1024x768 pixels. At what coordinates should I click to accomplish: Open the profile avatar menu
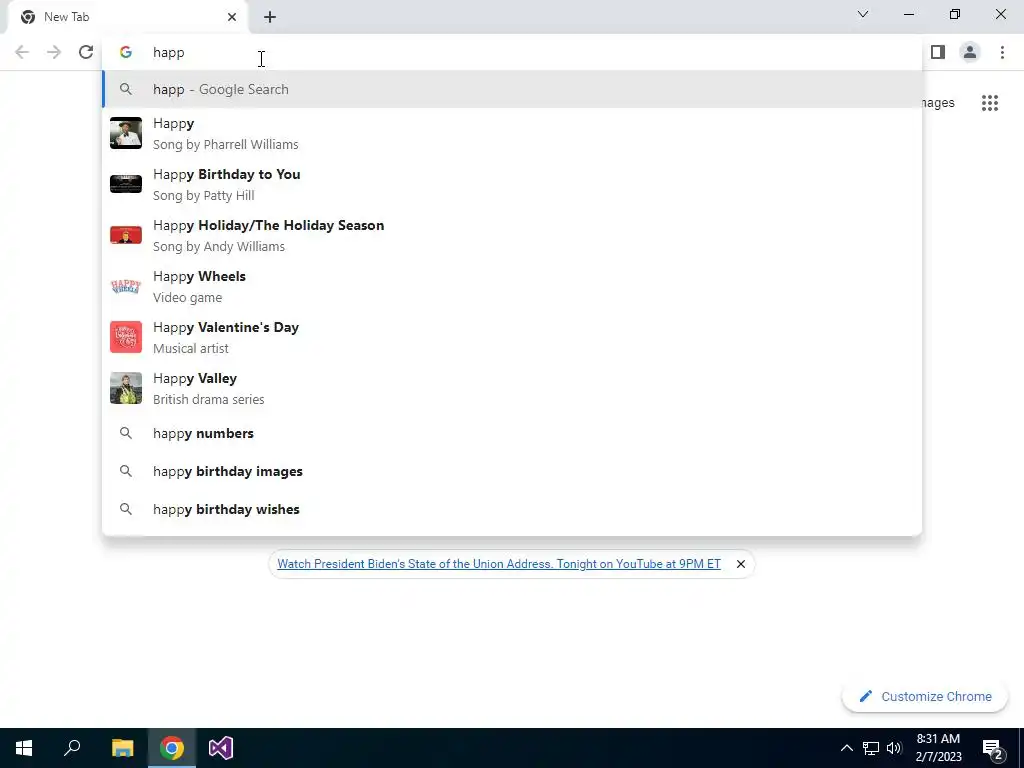(970, 52)
